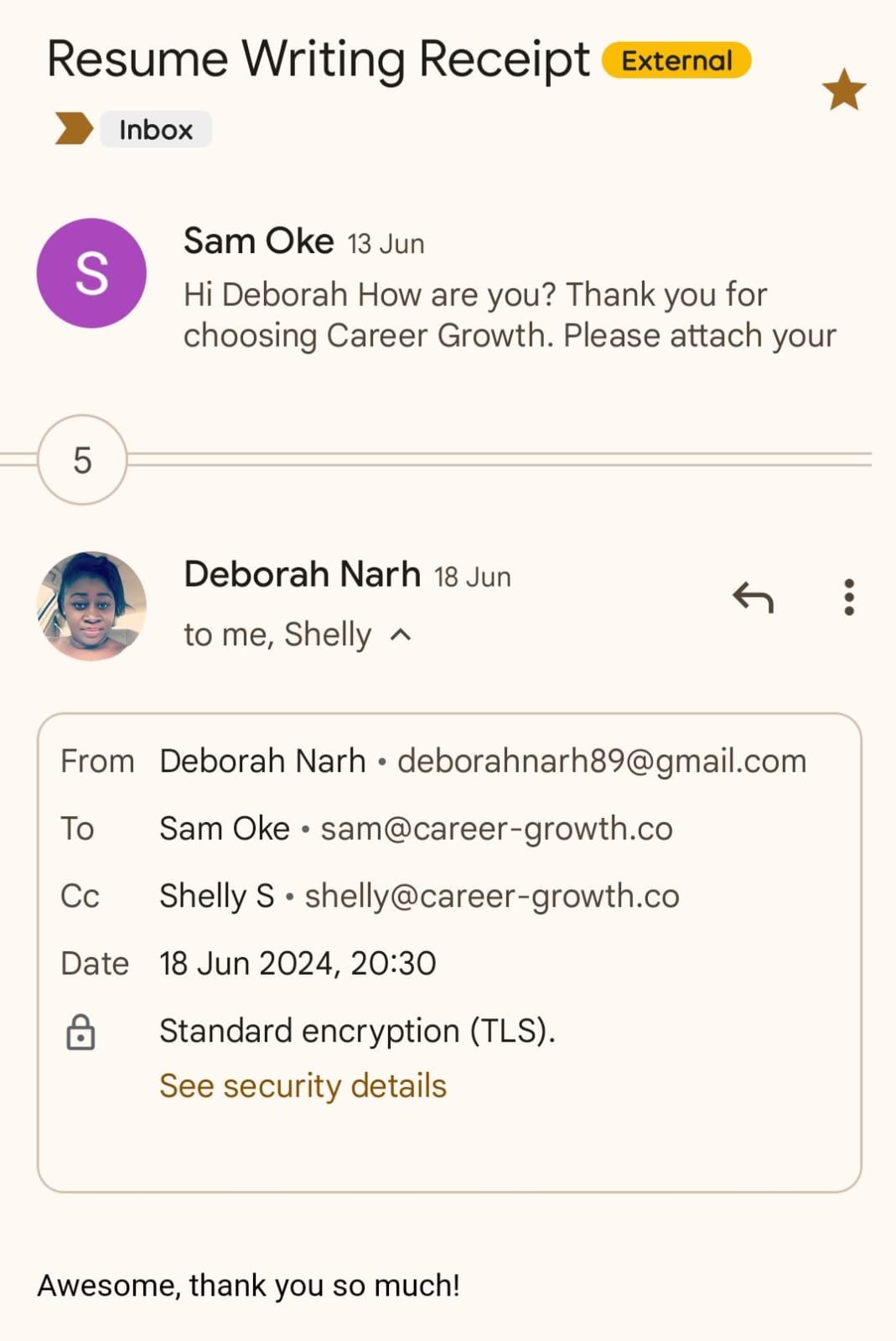Tap the 'Awesome, thank you so much!' message text
This screenshot has width=896, height=1341.
(x=248, y=1286)
